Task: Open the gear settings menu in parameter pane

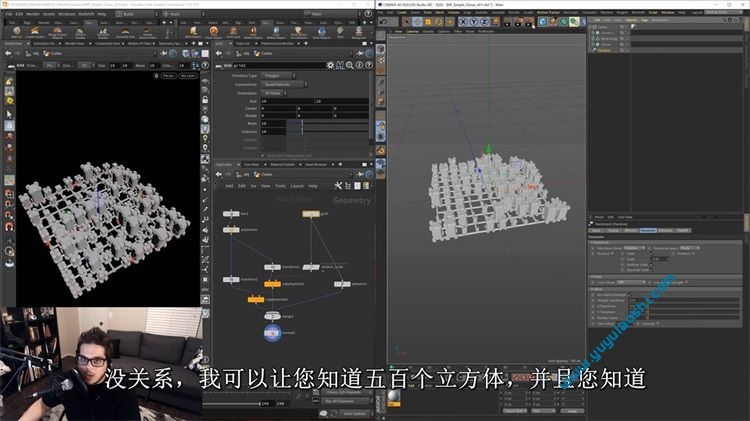Action: tap(330, 65)
